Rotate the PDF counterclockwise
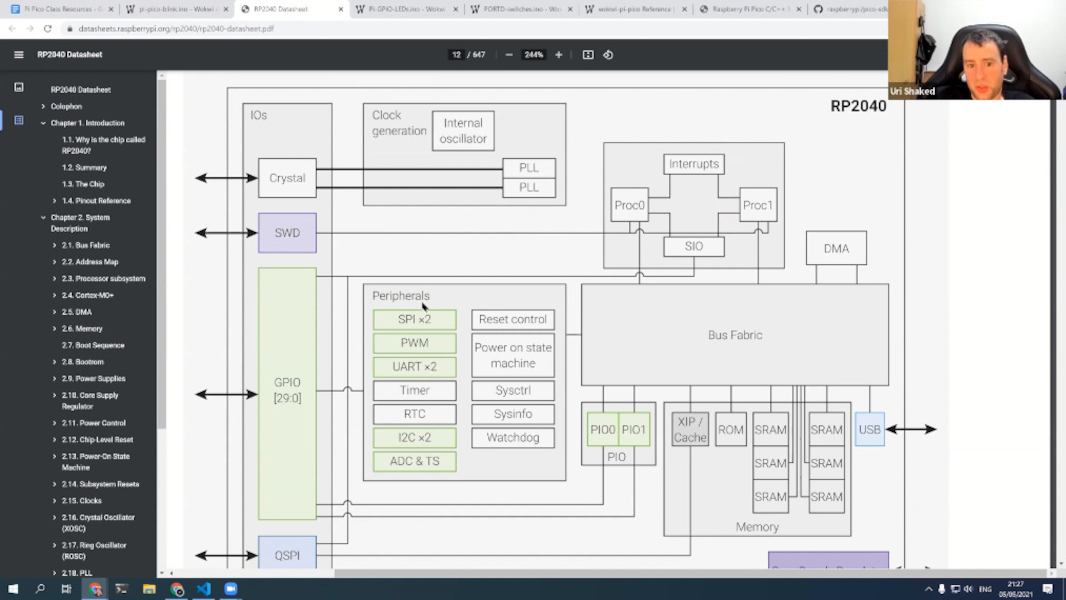Image resolution: width=1066 pixels, height=600 pixels. click(608, 55)
